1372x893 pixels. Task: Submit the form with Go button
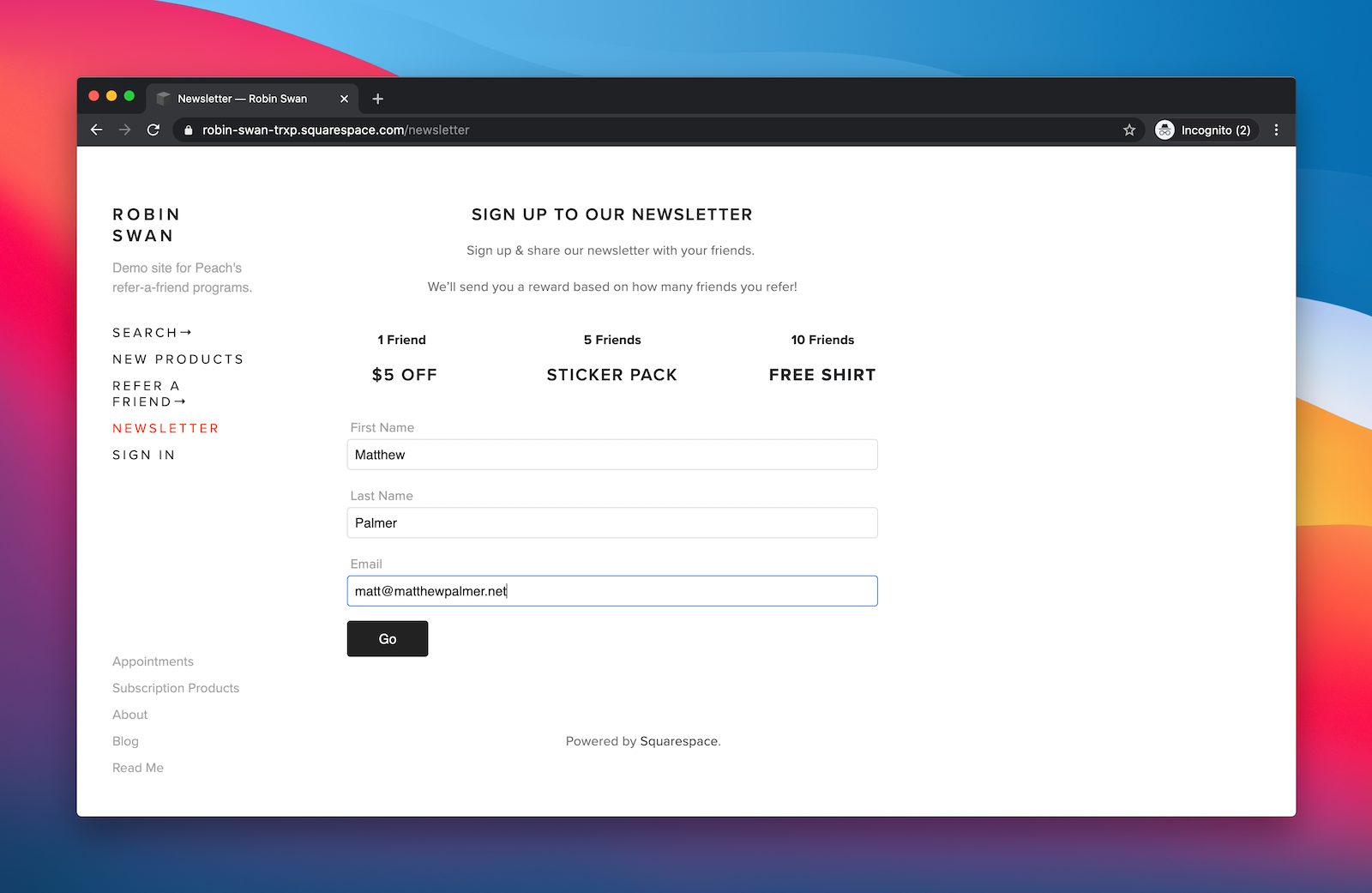pos(388,639)
